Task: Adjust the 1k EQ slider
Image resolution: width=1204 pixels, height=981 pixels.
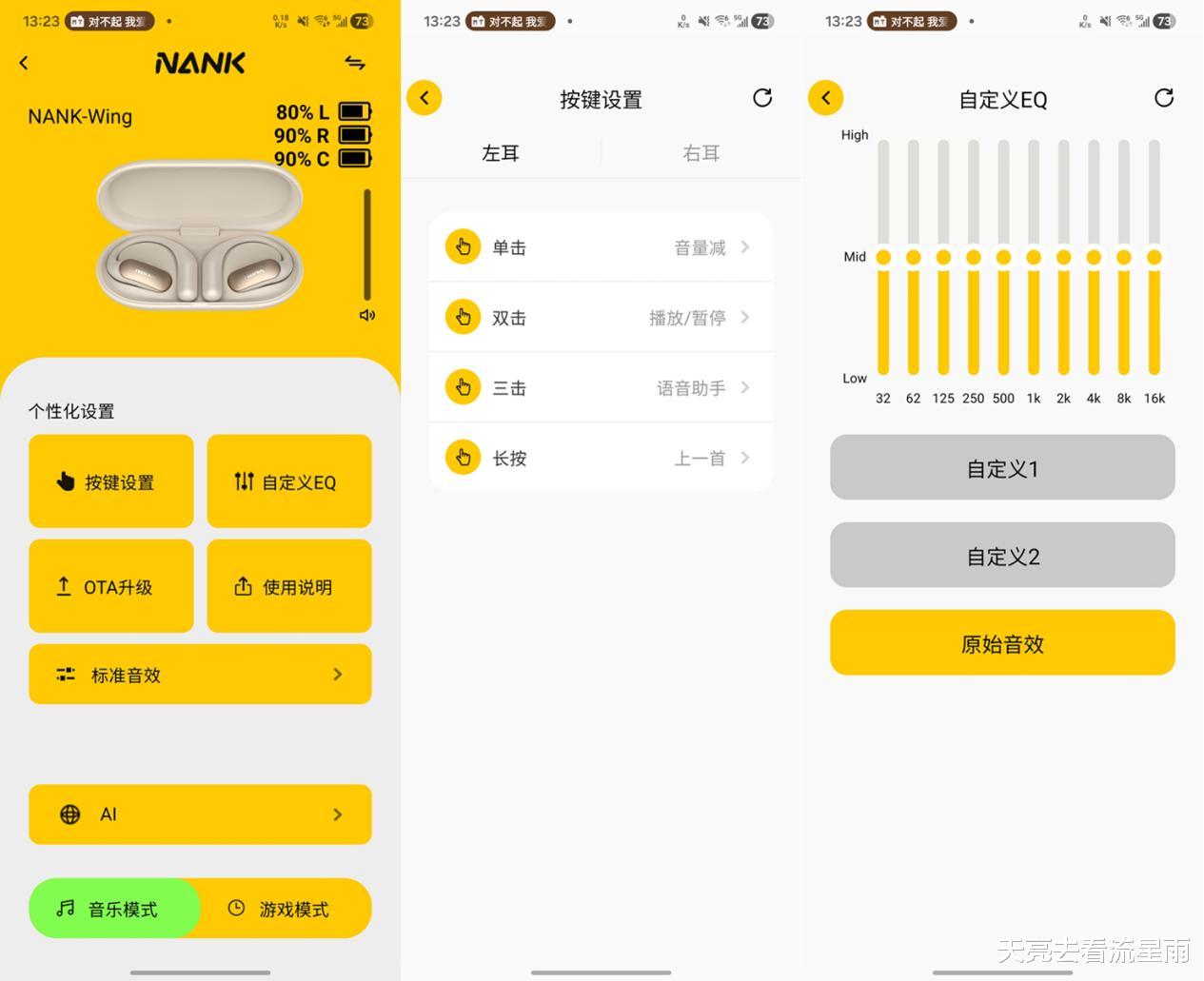Action: 1034,257
